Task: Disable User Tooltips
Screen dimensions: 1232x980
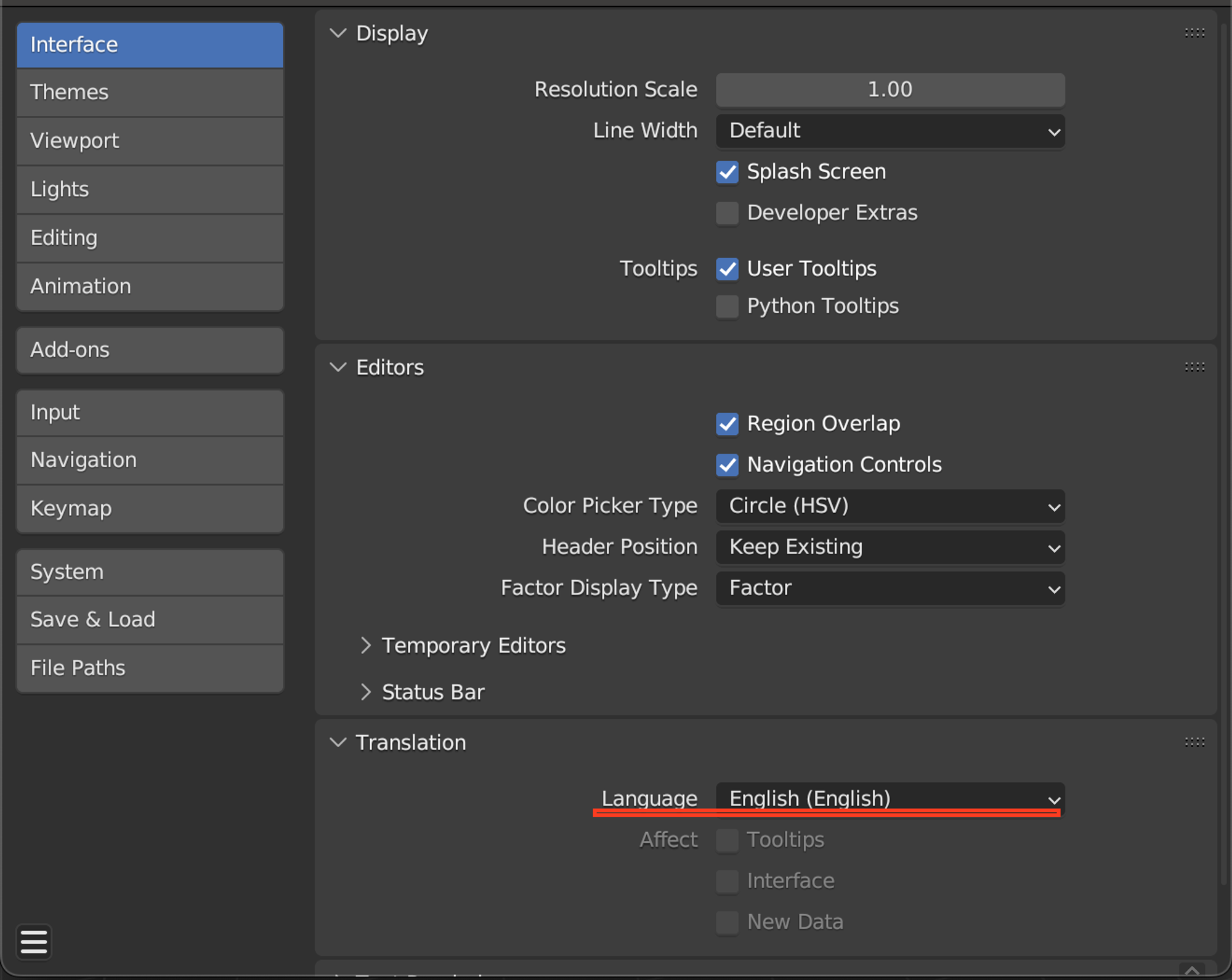Action: pyautogui.click(x=727, y=269)
